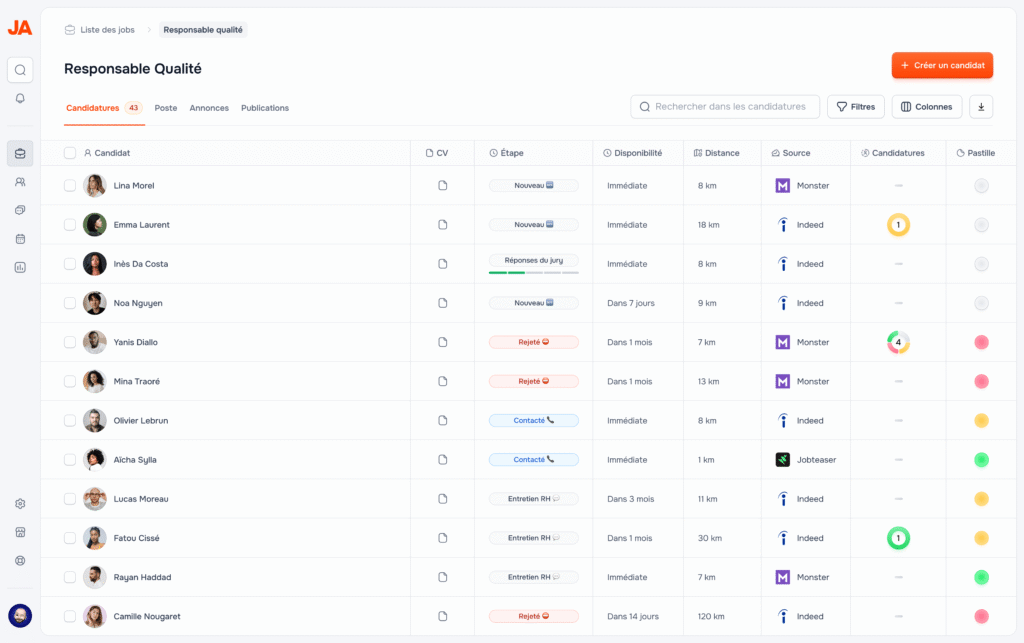
Task: Click the candidatures ring for Emma Laurent
Action: click(898, 225)
